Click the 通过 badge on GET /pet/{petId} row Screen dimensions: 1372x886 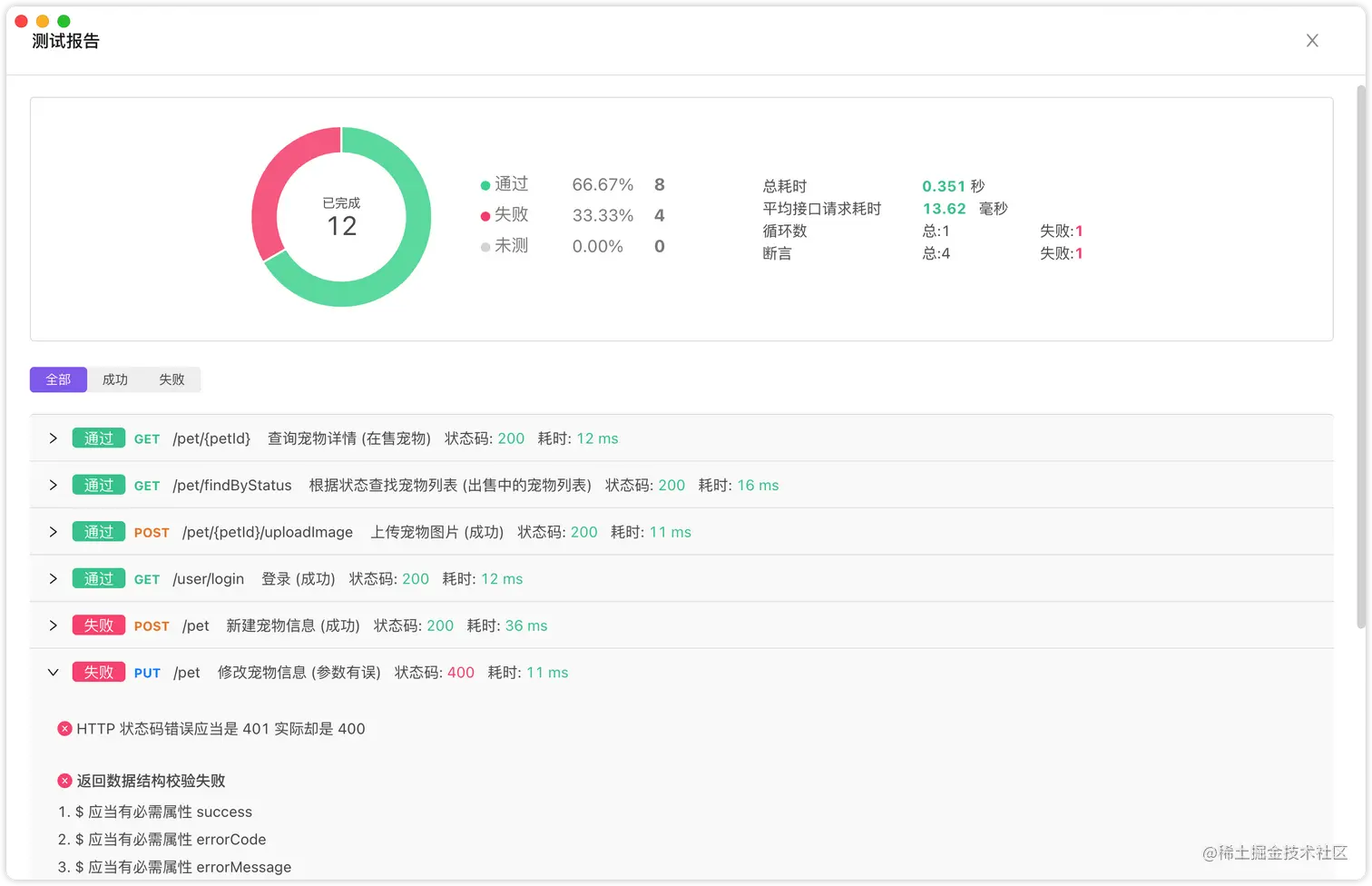pos(98,438)
